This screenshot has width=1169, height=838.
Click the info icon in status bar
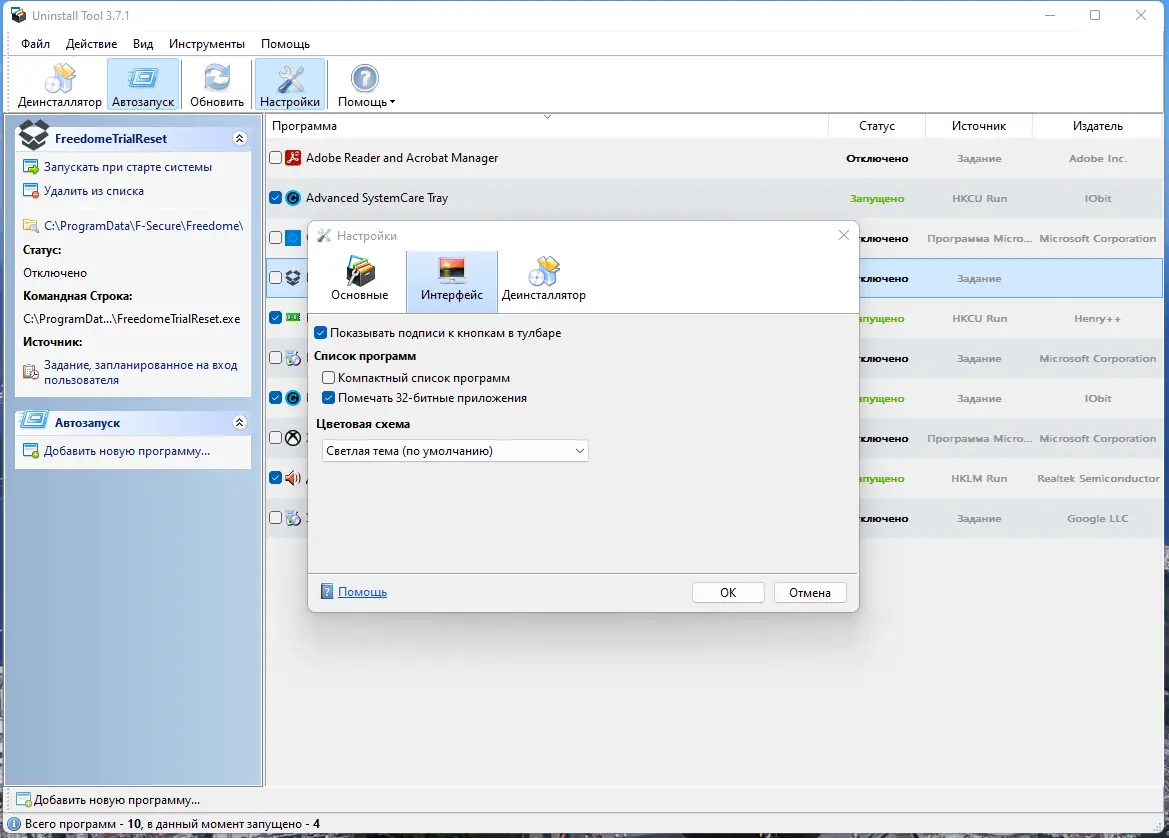pos(13,824)
